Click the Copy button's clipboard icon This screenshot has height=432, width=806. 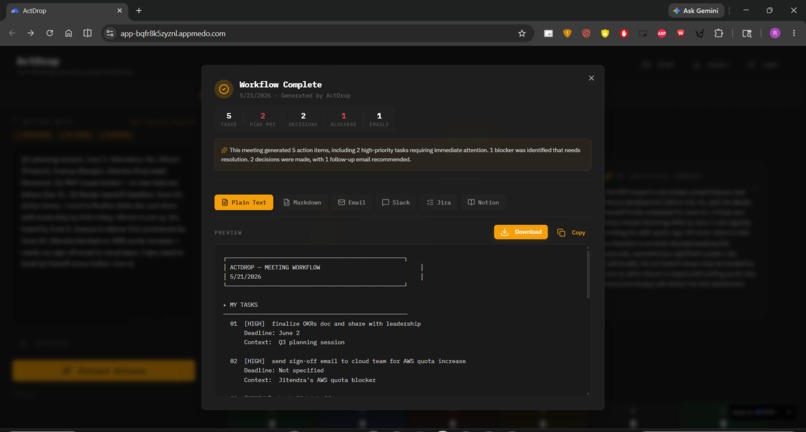pyautogui.click(x=561, y=232)
